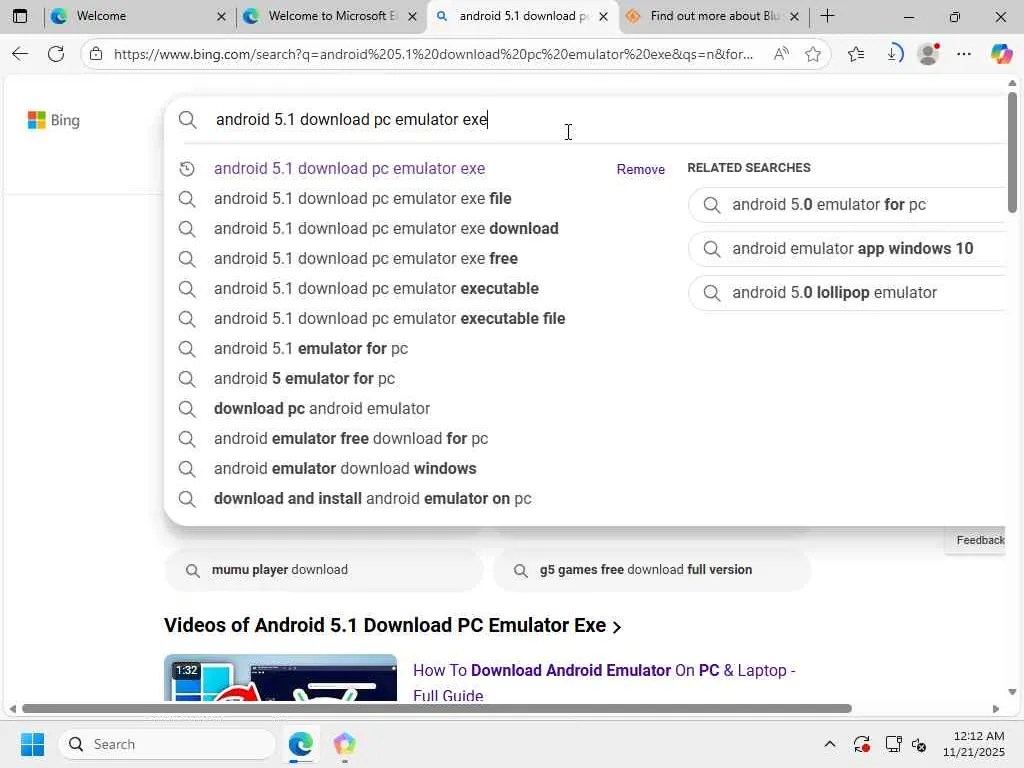Viewport: 1024px width, 768px height.
Task: Pick suggestion download pc android emulator
Action: tap(322, 409)
